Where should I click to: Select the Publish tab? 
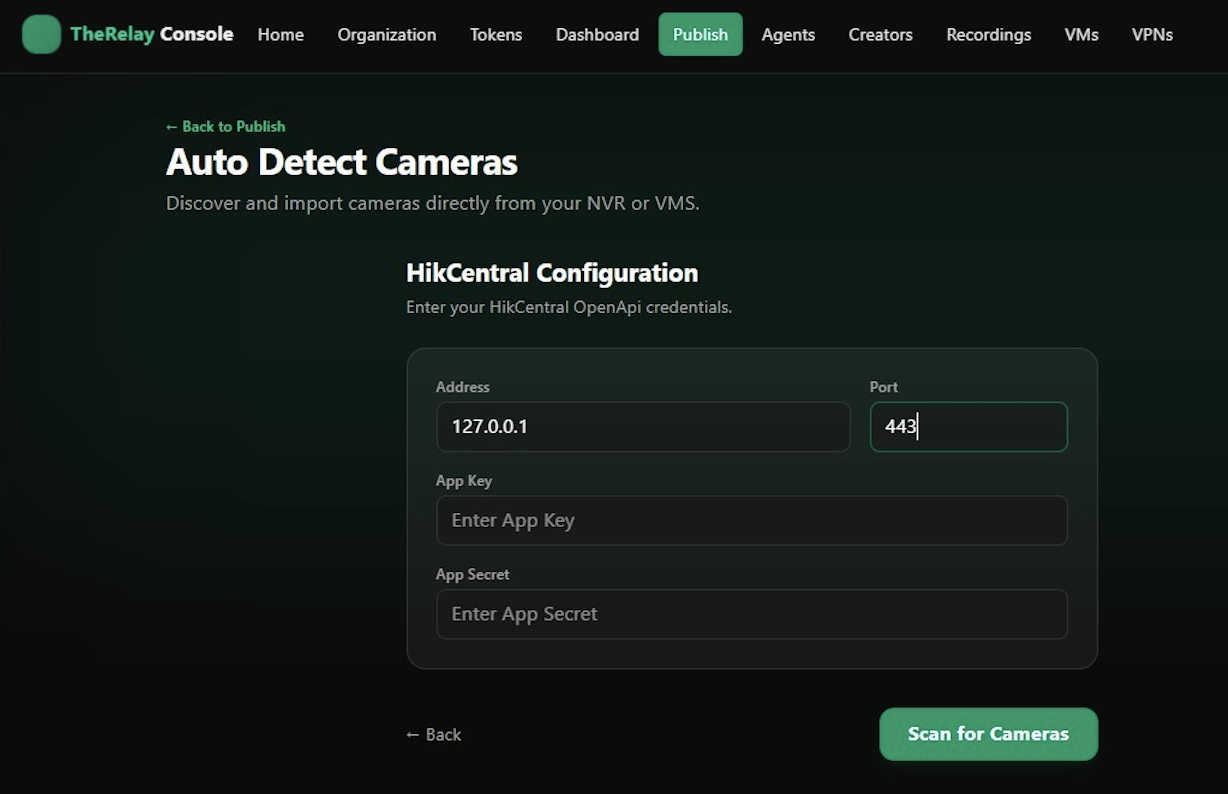coord(700,34)
